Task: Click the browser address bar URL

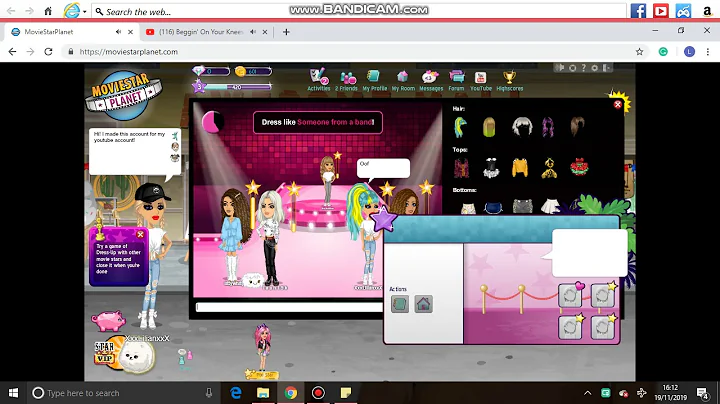Action: click(x=129, y=52)
